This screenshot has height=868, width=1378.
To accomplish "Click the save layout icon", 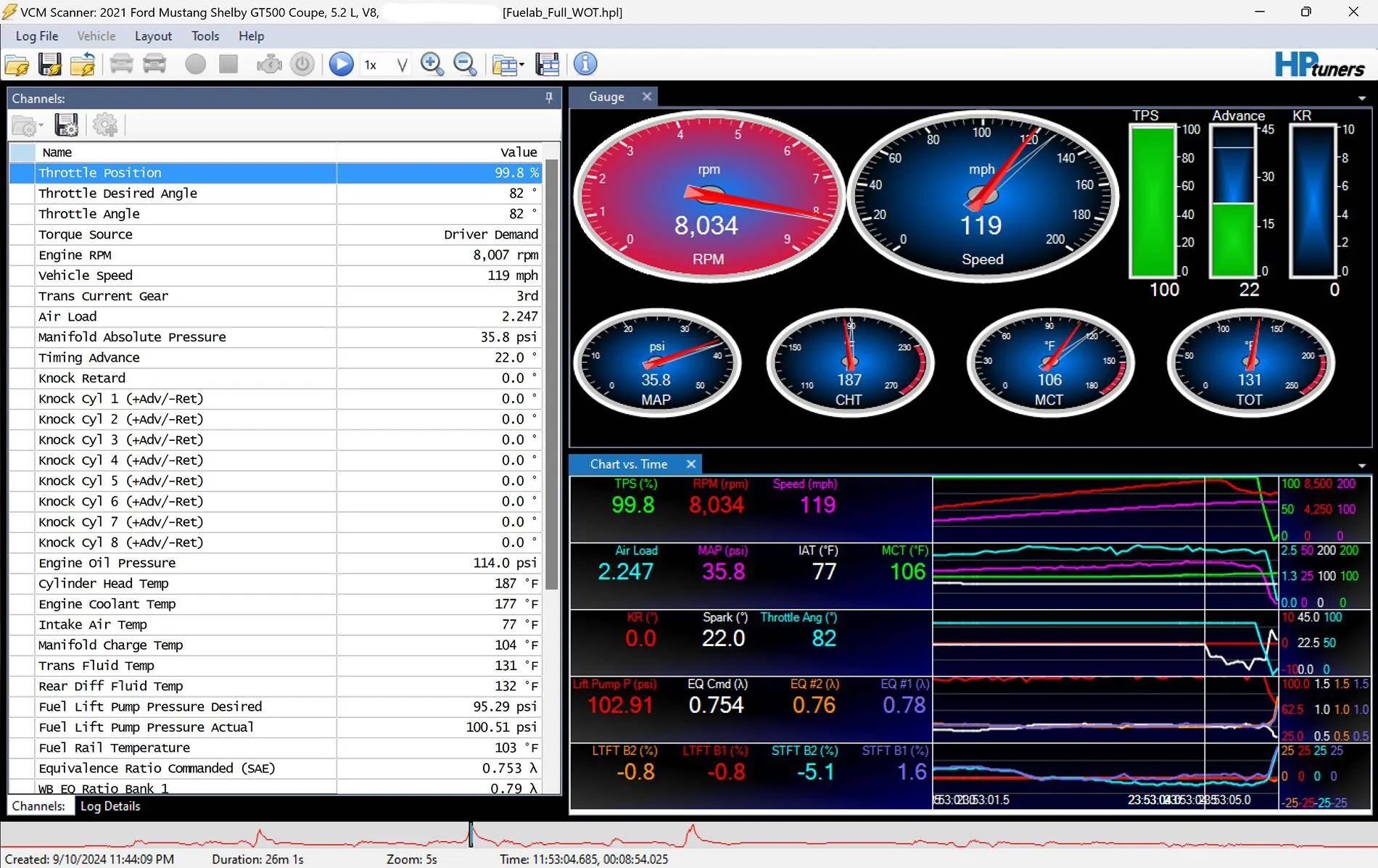I will tap(548, 65).
